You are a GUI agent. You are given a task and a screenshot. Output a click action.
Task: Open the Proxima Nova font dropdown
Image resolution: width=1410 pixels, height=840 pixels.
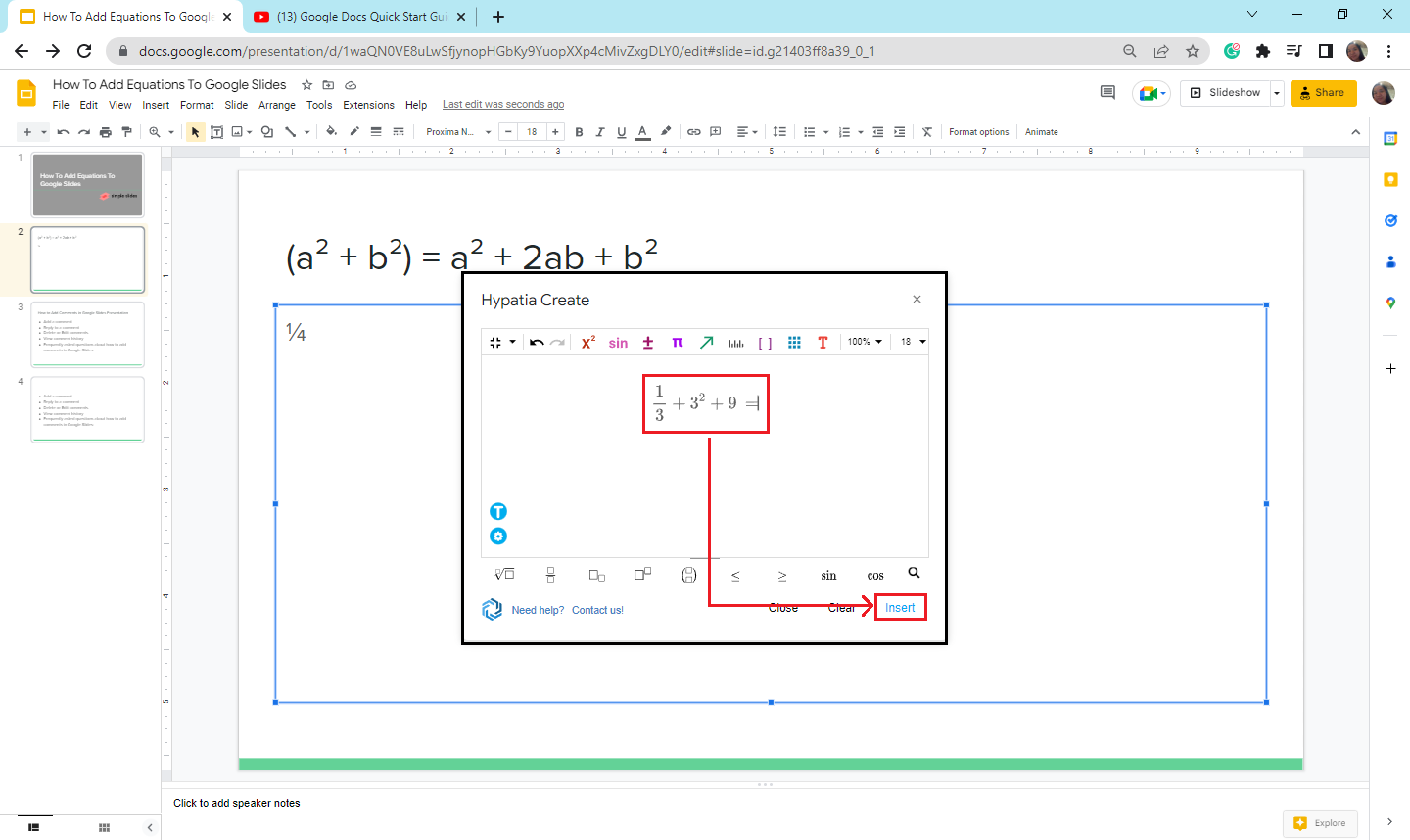point(458,132)
